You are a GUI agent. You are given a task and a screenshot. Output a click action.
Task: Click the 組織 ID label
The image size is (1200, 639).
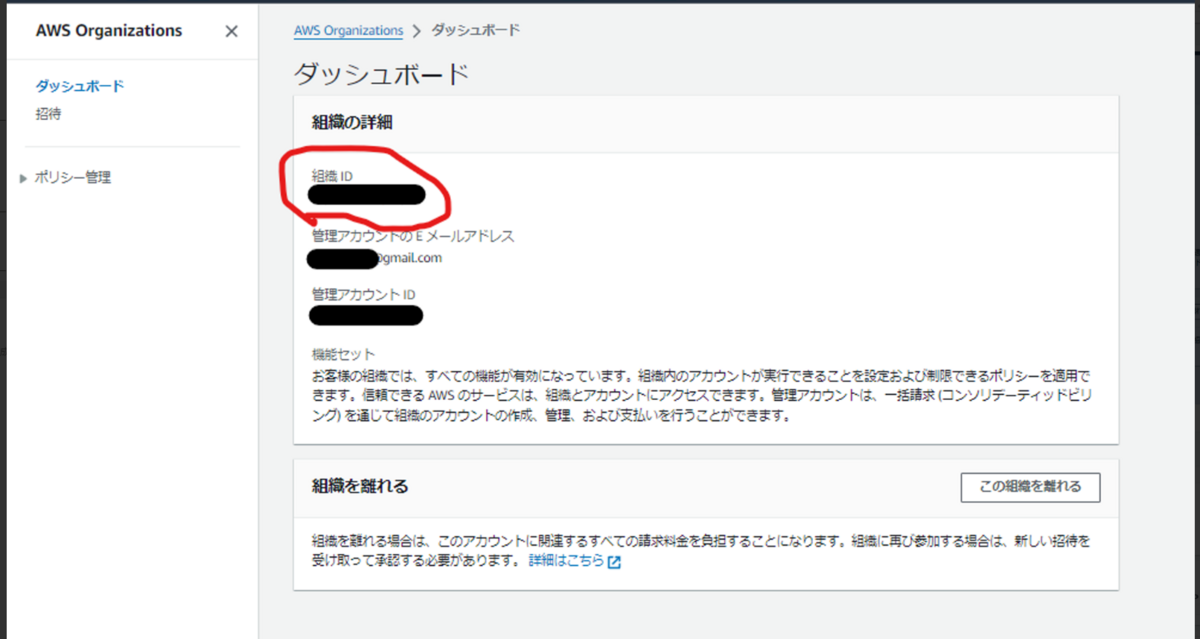(x=332, y=176)
